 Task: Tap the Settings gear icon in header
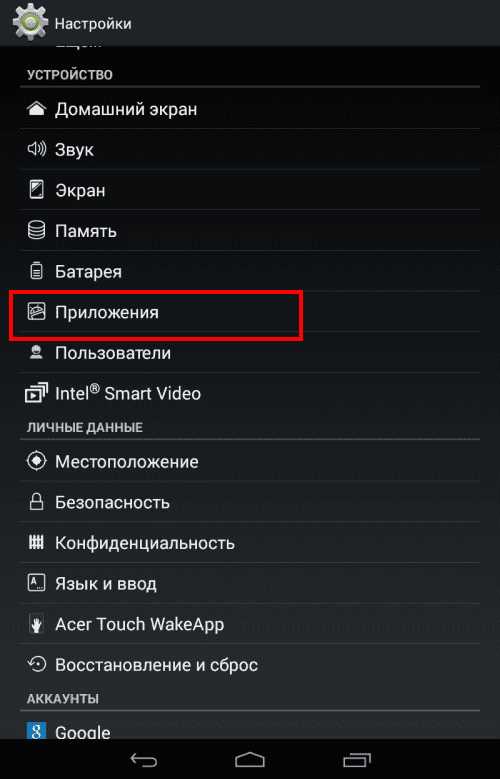[x=30, y=22]
